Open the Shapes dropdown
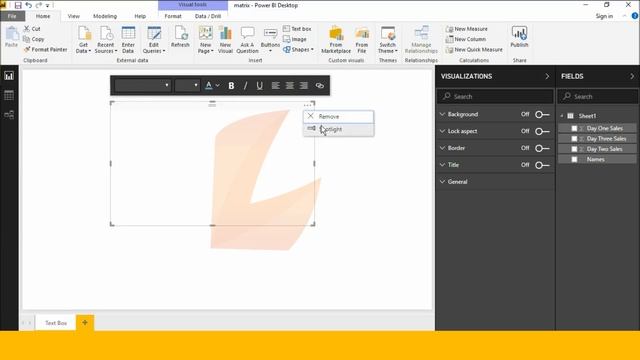 (298, 49)
